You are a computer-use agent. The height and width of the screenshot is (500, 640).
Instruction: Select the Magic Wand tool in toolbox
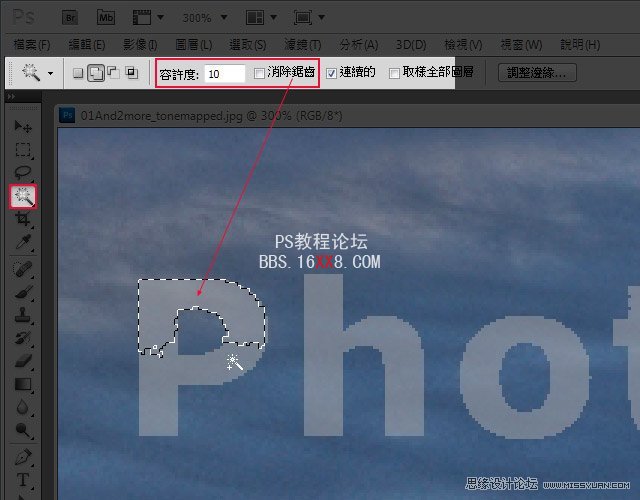[23, 197]
